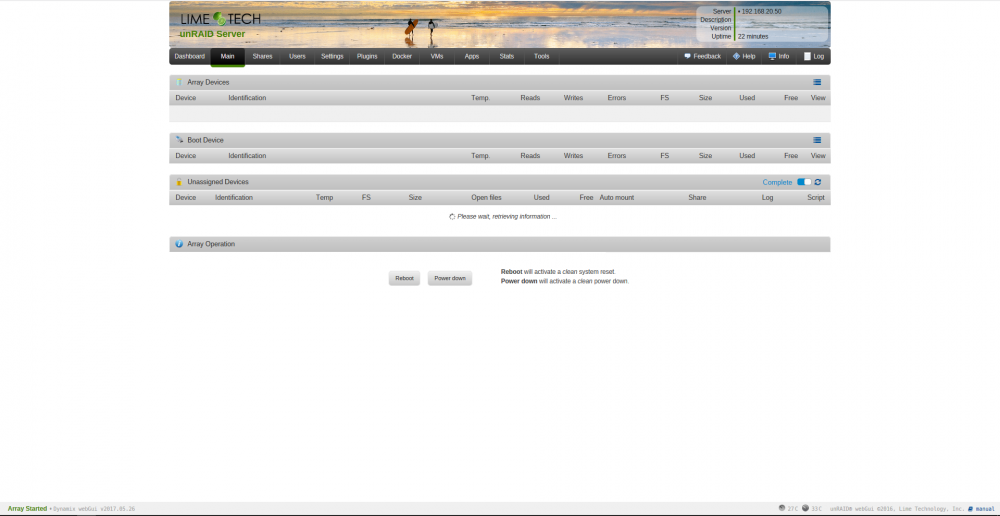Click the Array Devices section icon

point(179,82)
